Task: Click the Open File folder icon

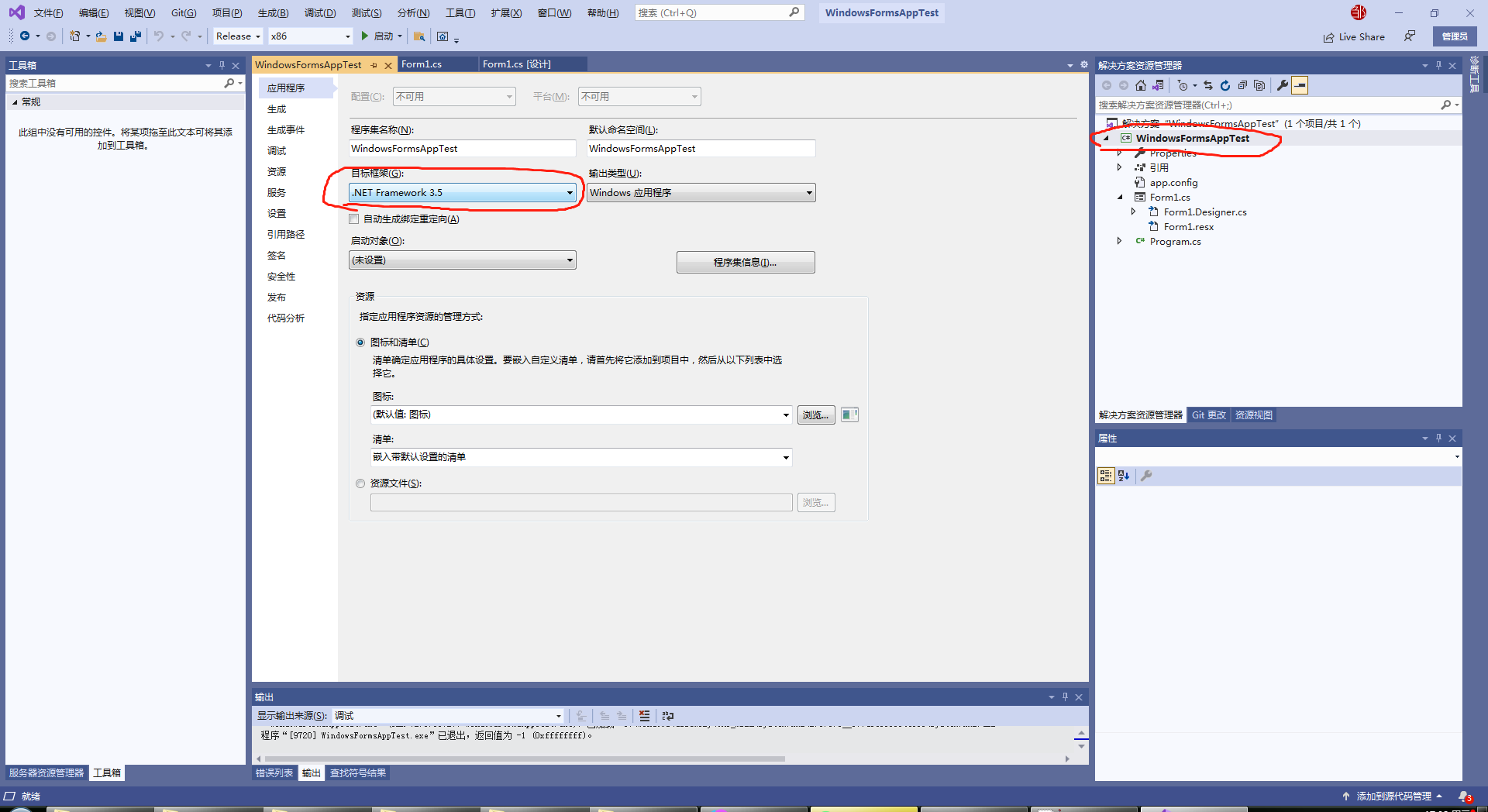Action: (x=101, y=36)
